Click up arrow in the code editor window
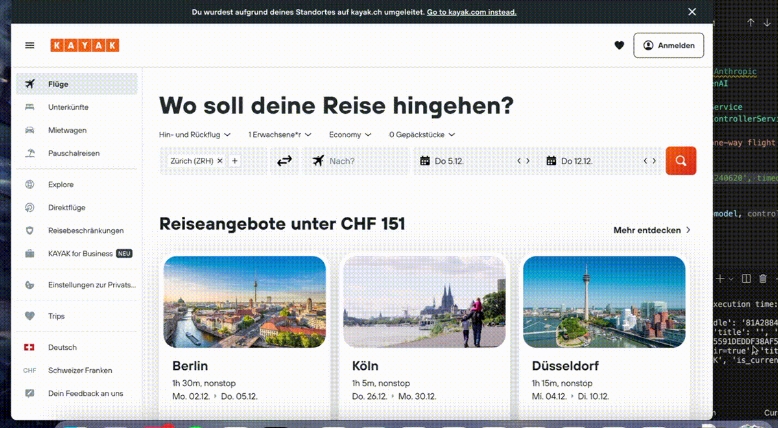This screenshot has width=778, height=428. 751,22
